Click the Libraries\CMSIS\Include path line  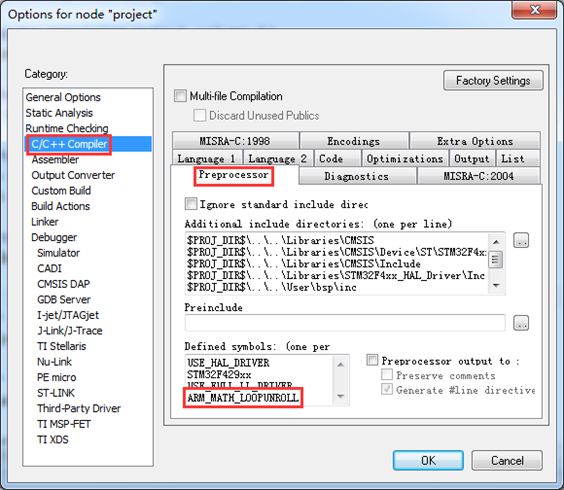303,264
